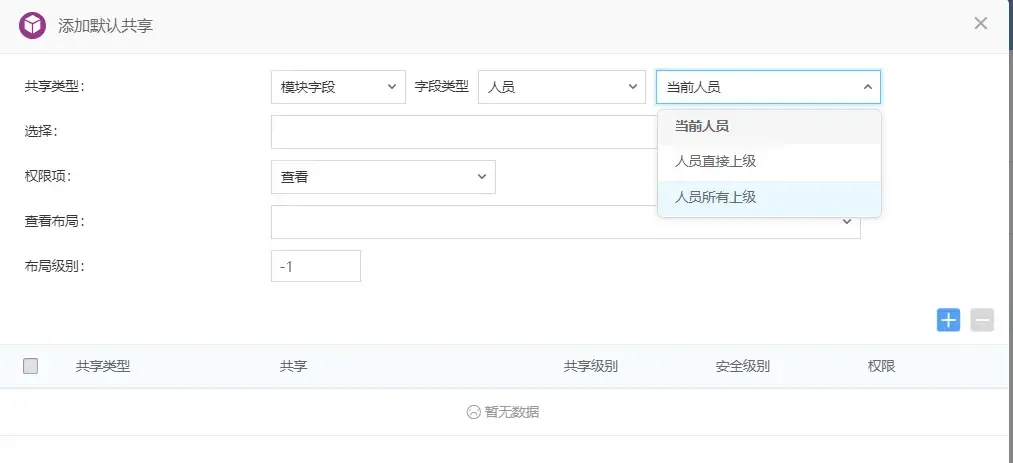Open the 查看 permission dropdown
Screen dimensions: 1013x463
383,177
